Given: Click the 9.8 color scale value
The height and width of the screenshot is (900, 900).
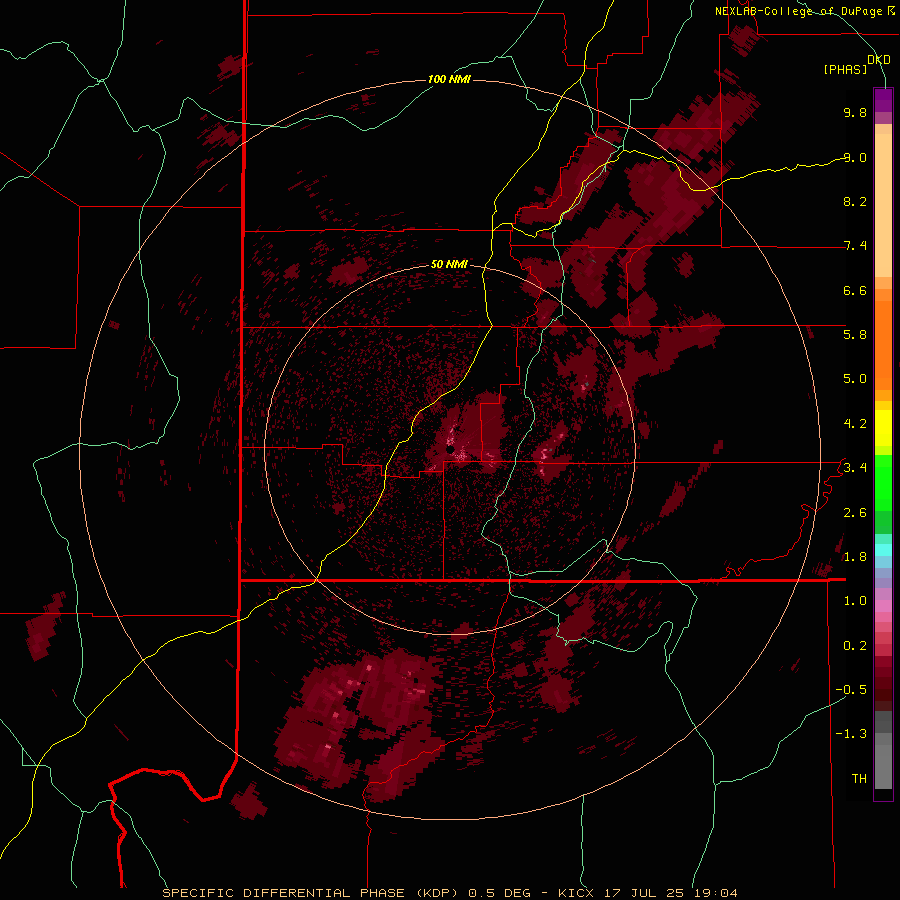Looking at the screenshot, I should tap(855, 112).
